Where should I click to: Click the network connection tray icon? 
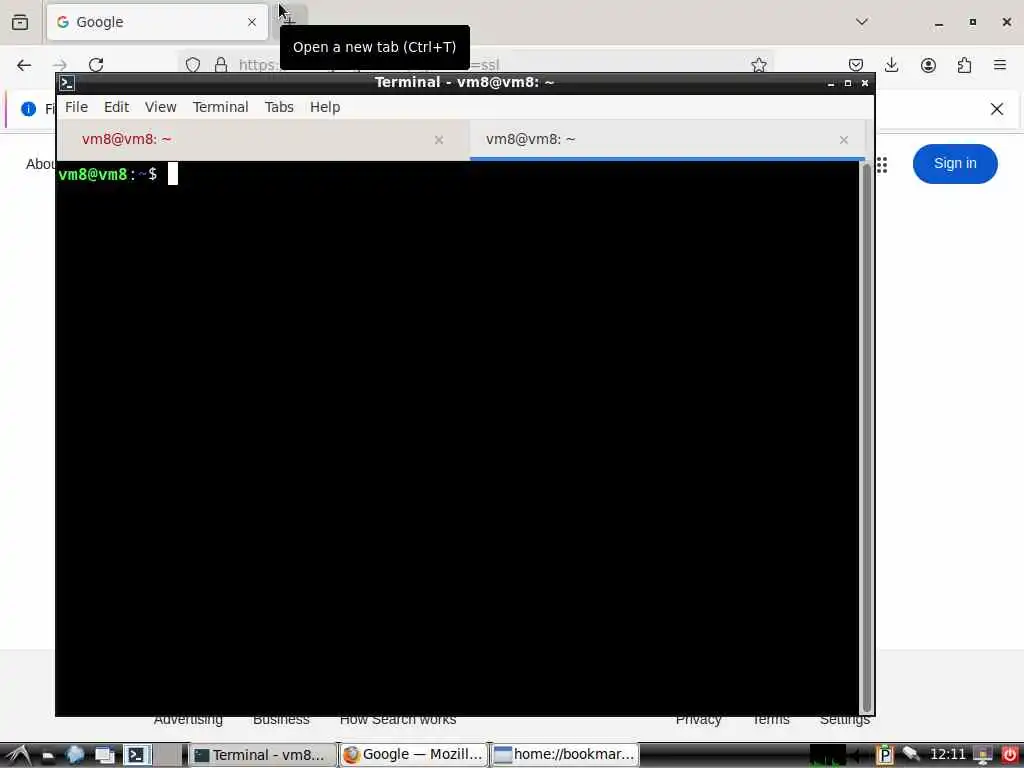911,754
